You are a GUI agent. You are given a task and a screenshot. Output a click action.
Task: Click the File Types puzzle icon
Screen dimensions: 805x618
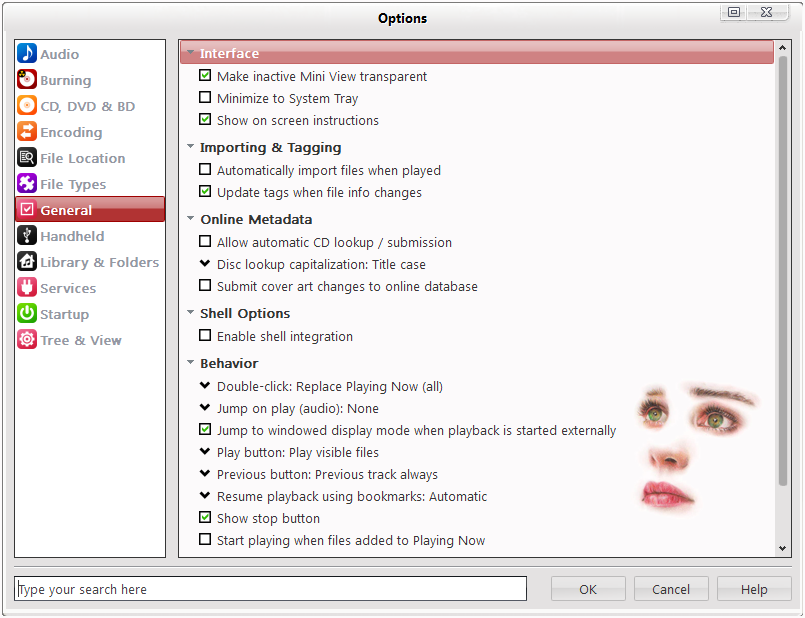(x=27, y=184)
